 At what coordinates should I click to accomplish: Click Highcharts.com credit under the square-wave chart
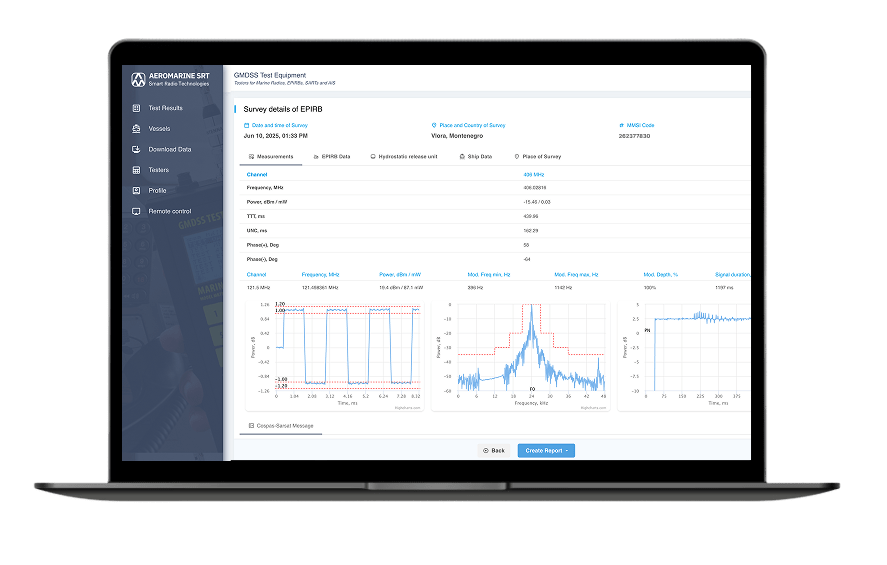tap(407, 407)
